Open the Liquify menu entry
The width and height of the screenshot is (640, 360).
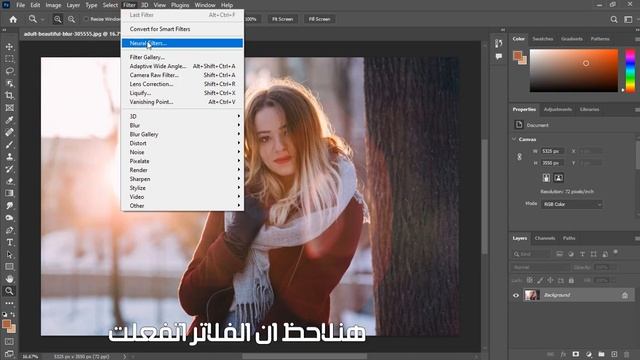tap(182, 93)
